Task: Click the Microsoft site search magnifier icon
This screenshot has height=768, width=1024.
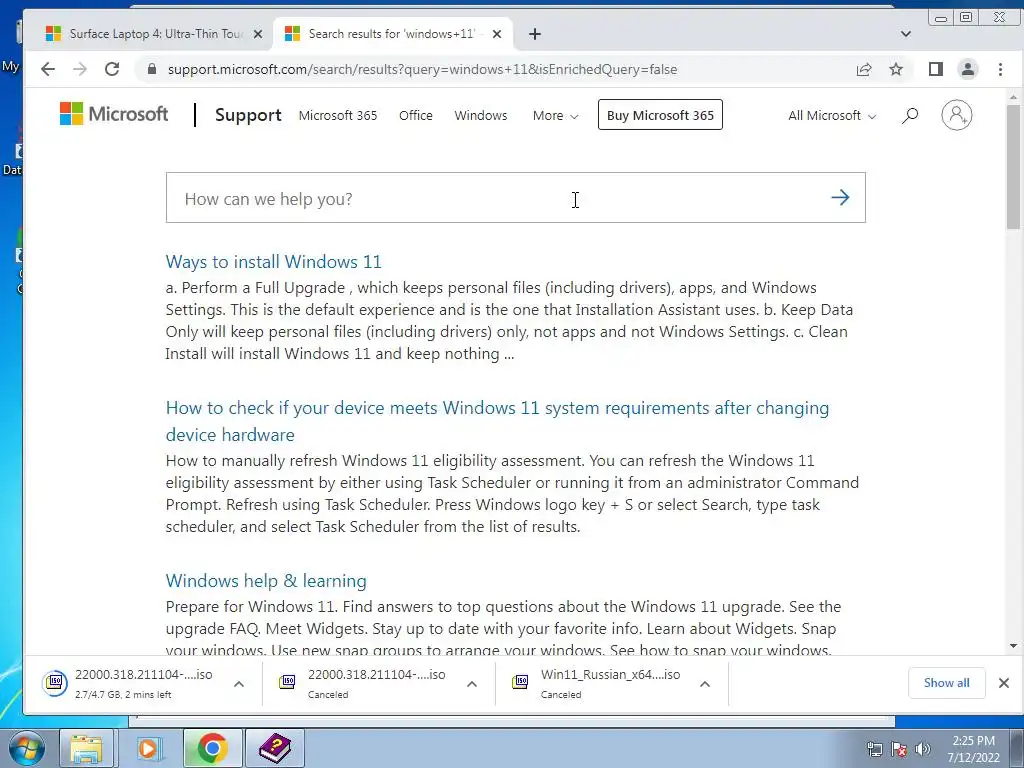Action: coord(910,116)
